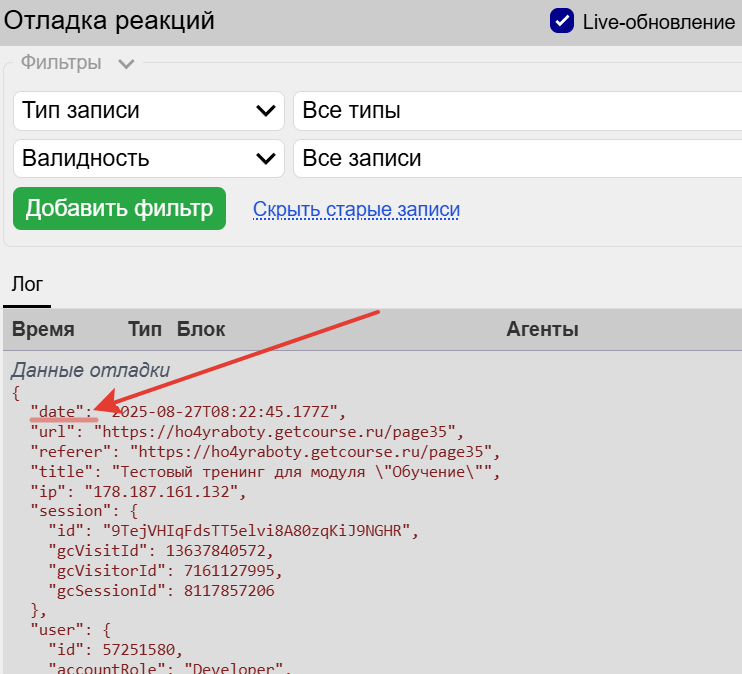Switch to the Лог tab
The width and height of the screenshot is (742, 674).
tap(27, 284)
